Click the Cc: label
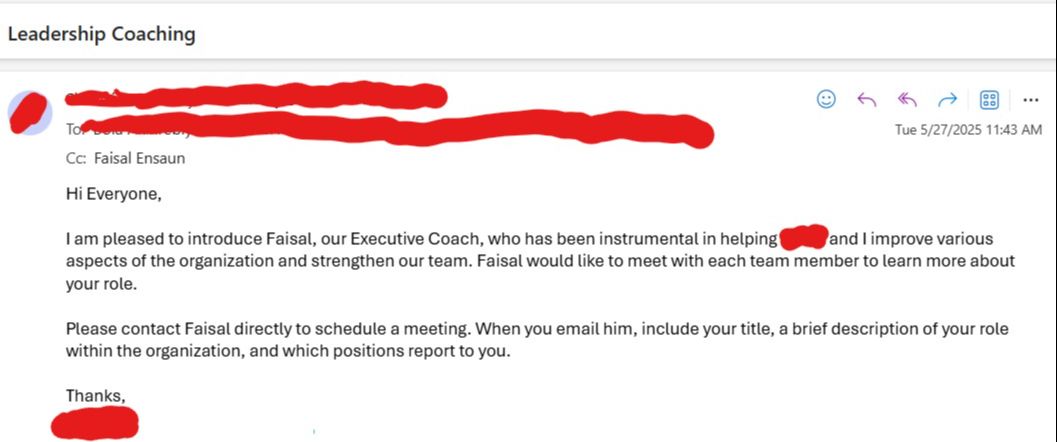This screenshot has height=442, width=1057. [x=76, y=158]
